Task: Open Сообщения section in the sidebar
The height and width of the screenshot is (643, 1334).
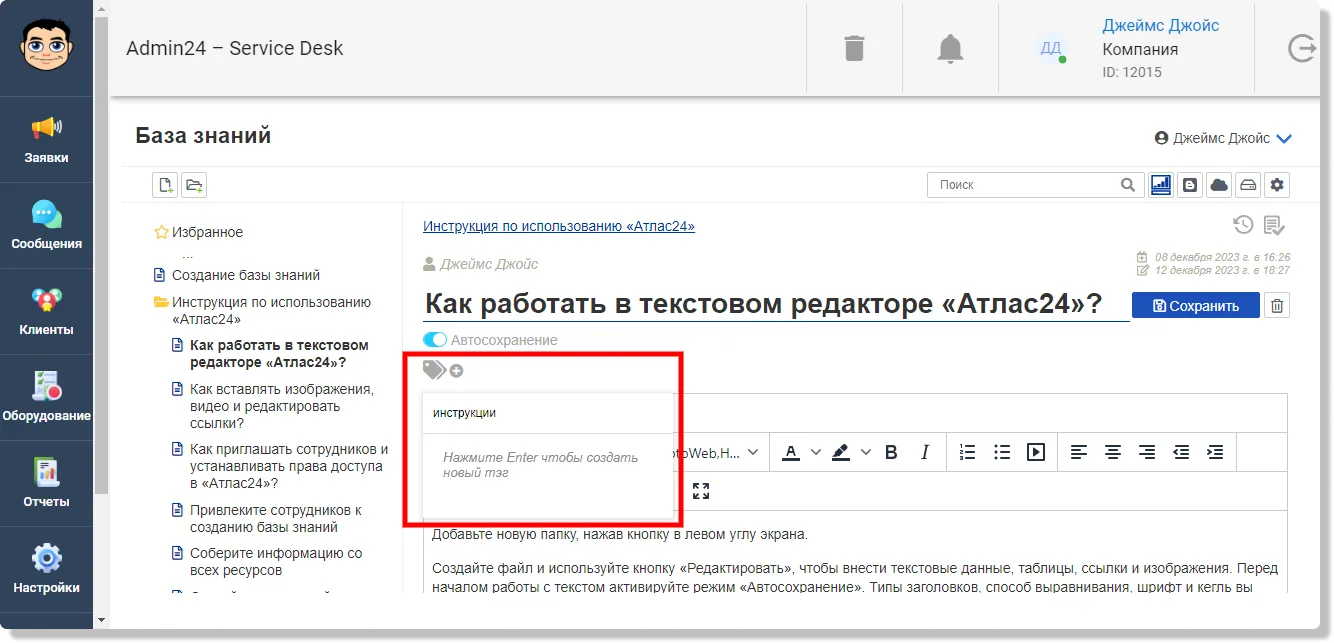Action: tap(46, 225)
